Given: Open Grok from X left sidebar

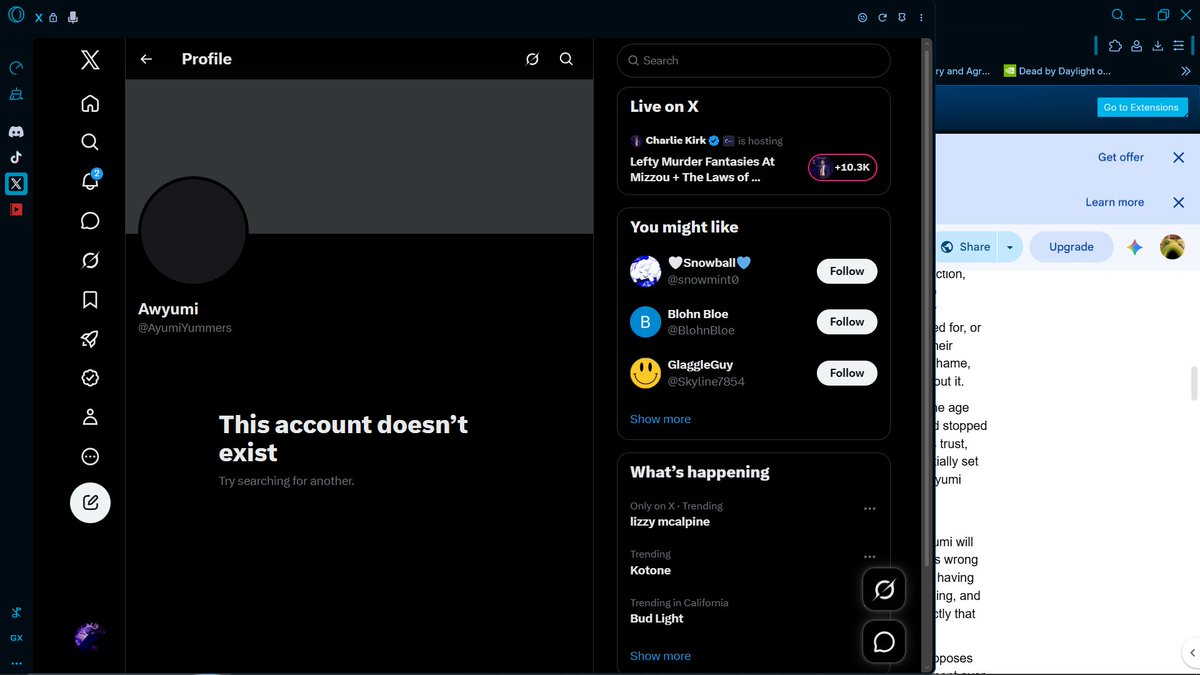Looking at the screenshot, I should pyautogui.click(x=90, y=260).
